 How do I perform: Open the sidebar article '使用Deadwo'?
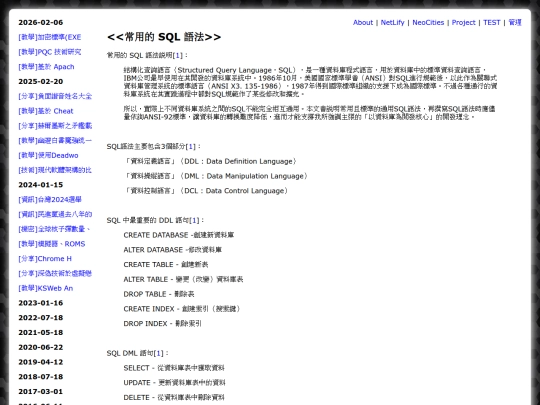[48, 156]
